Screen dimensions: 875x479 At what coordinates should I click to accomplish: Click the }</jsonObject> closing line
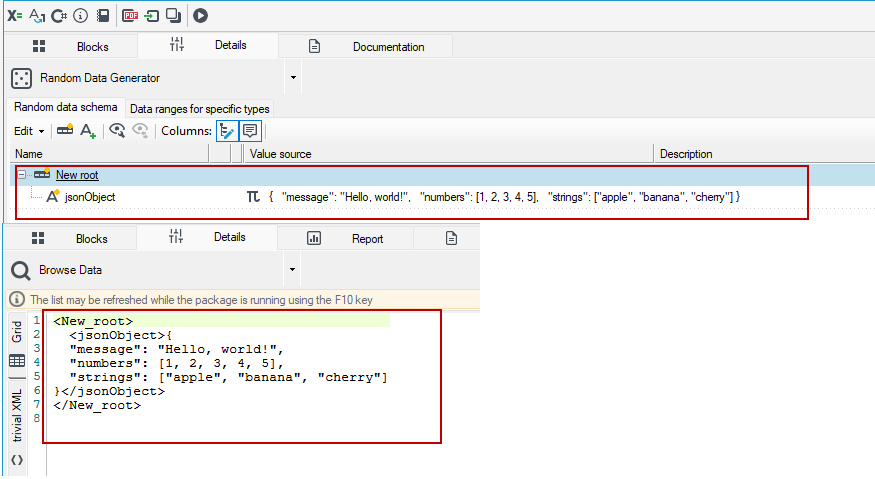[109, 391]
